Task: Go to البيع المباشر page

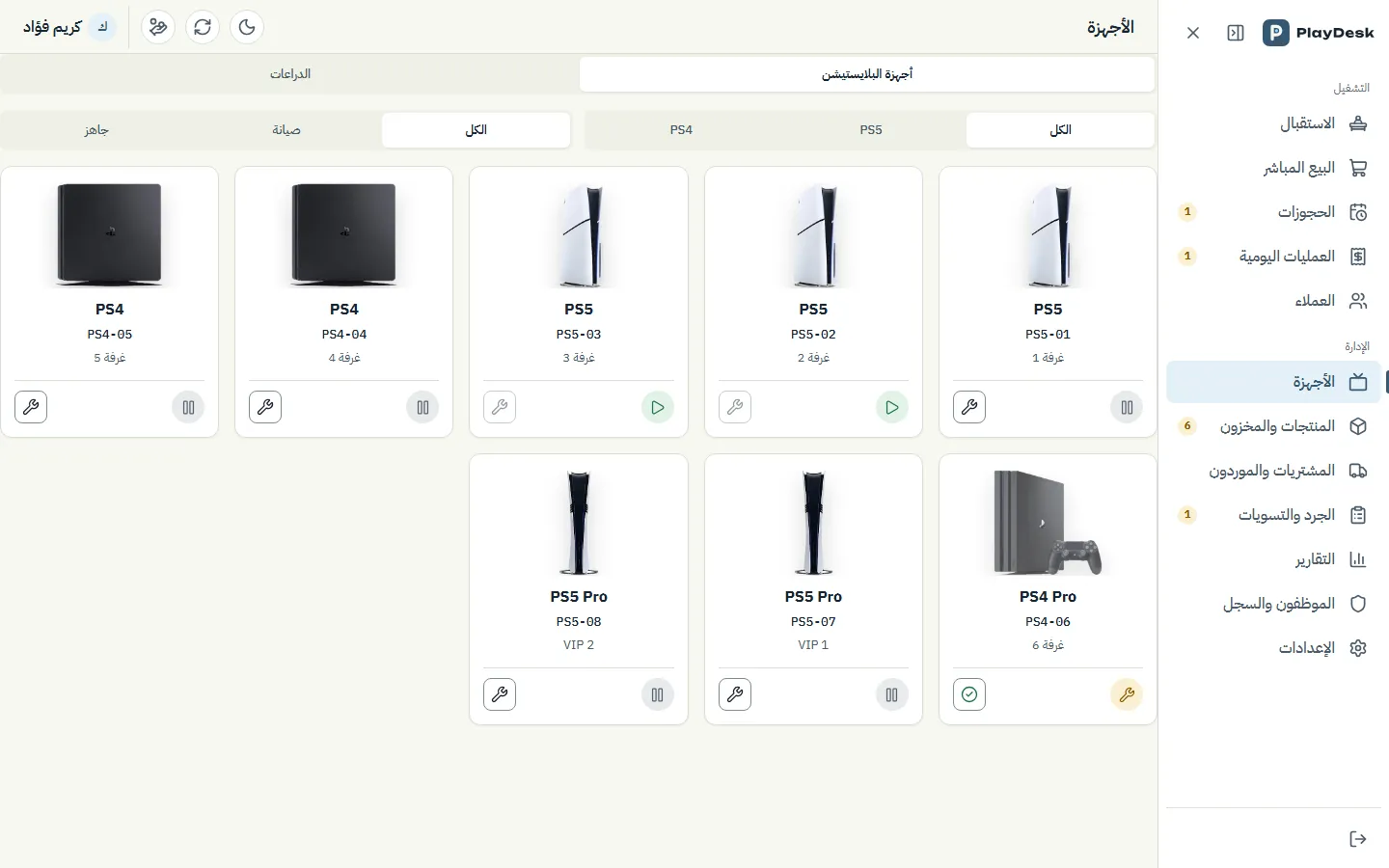Action: pyautogui.click(x=1273, y=168)
